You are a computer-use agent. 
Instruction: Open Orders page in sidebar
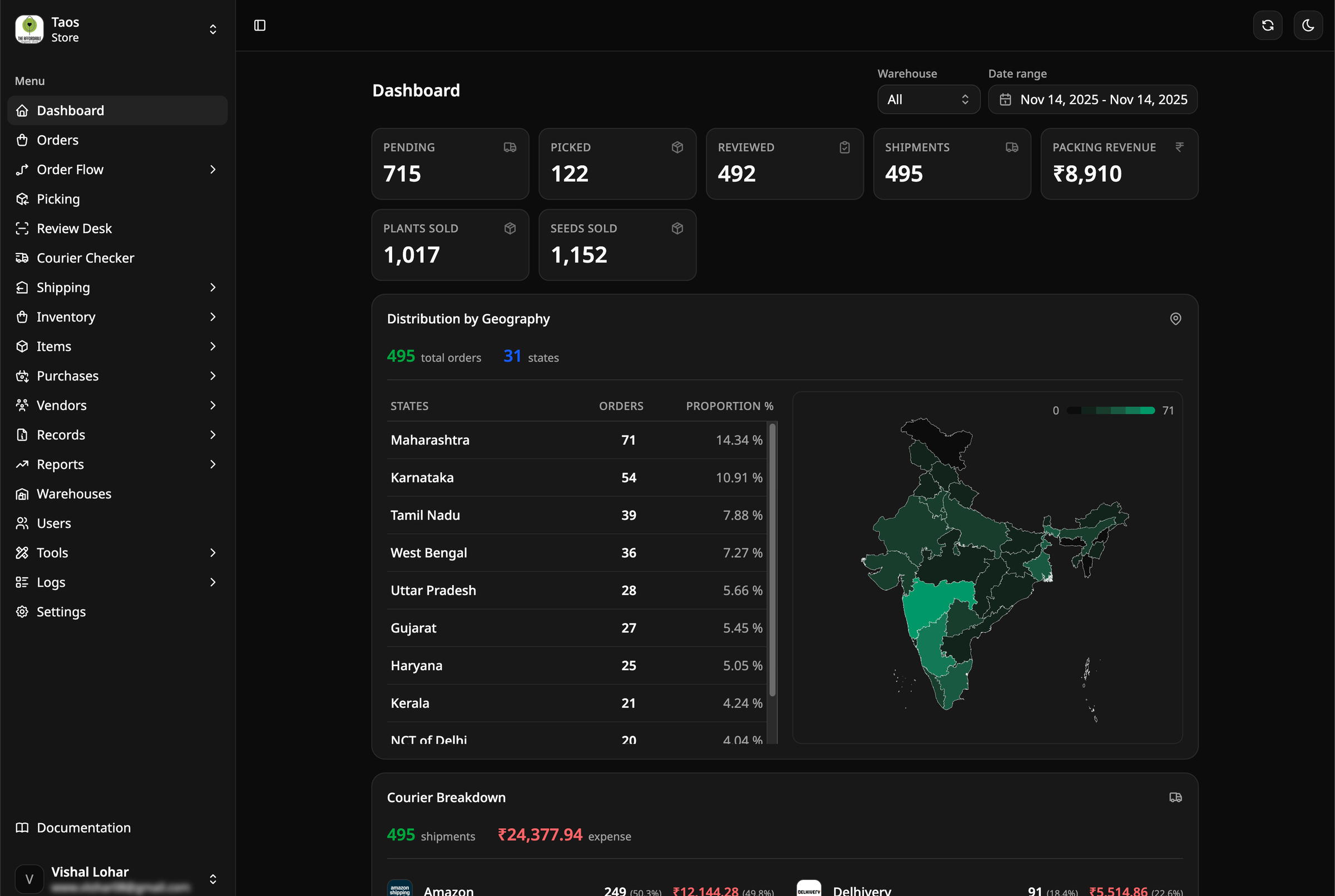tap(118, 140)
